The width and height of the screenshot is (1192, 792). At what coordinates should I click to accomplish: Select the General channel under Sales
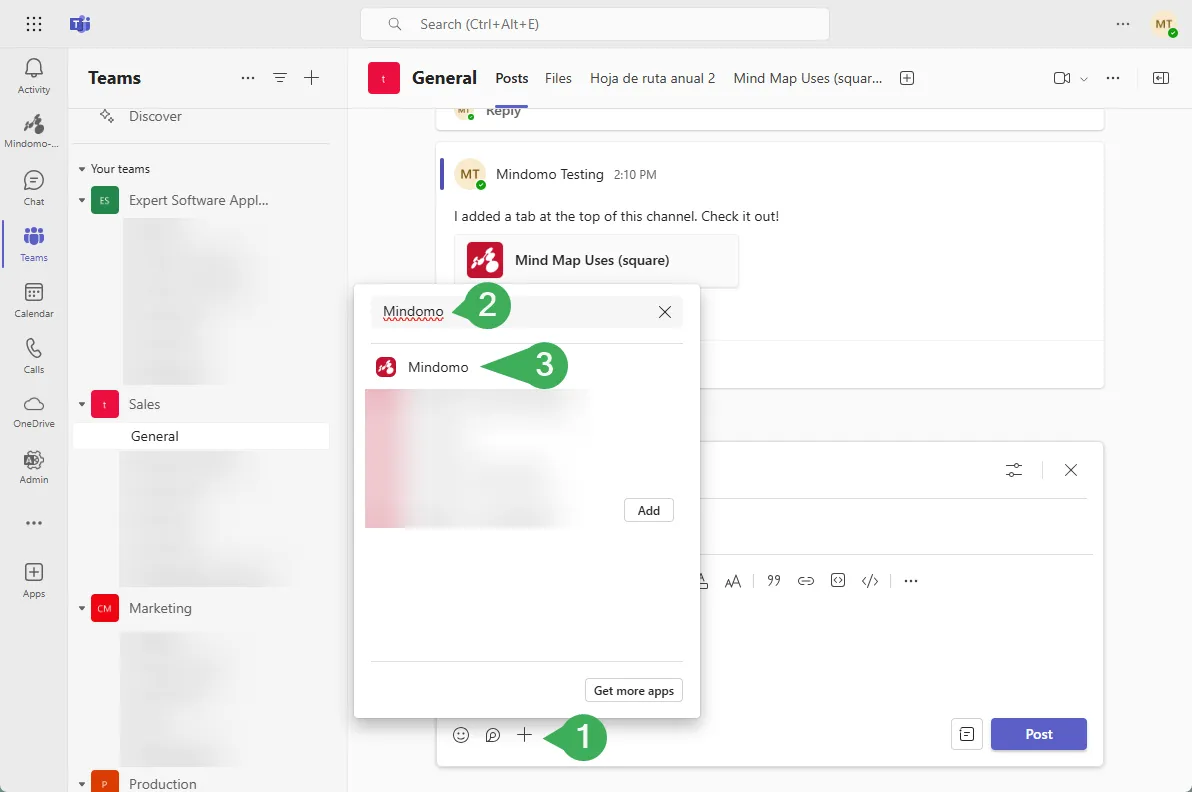[x=201, y=436]
